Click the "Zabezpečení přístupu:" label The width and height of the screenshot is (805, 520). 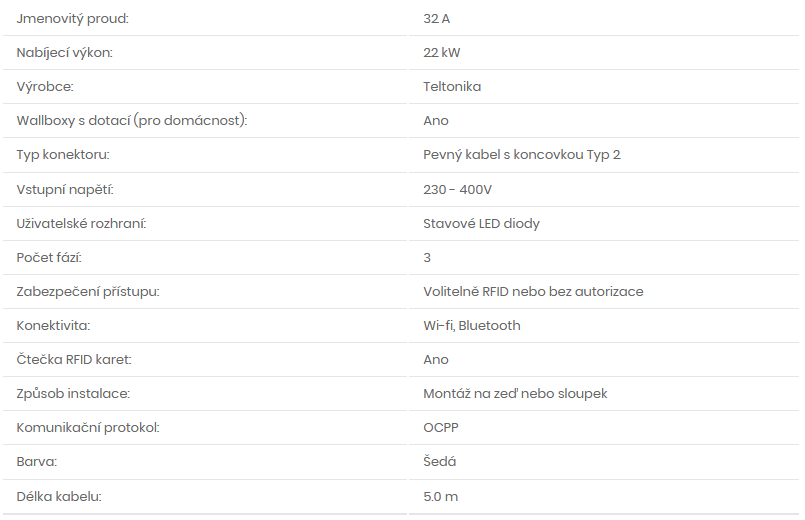point(88,292)
